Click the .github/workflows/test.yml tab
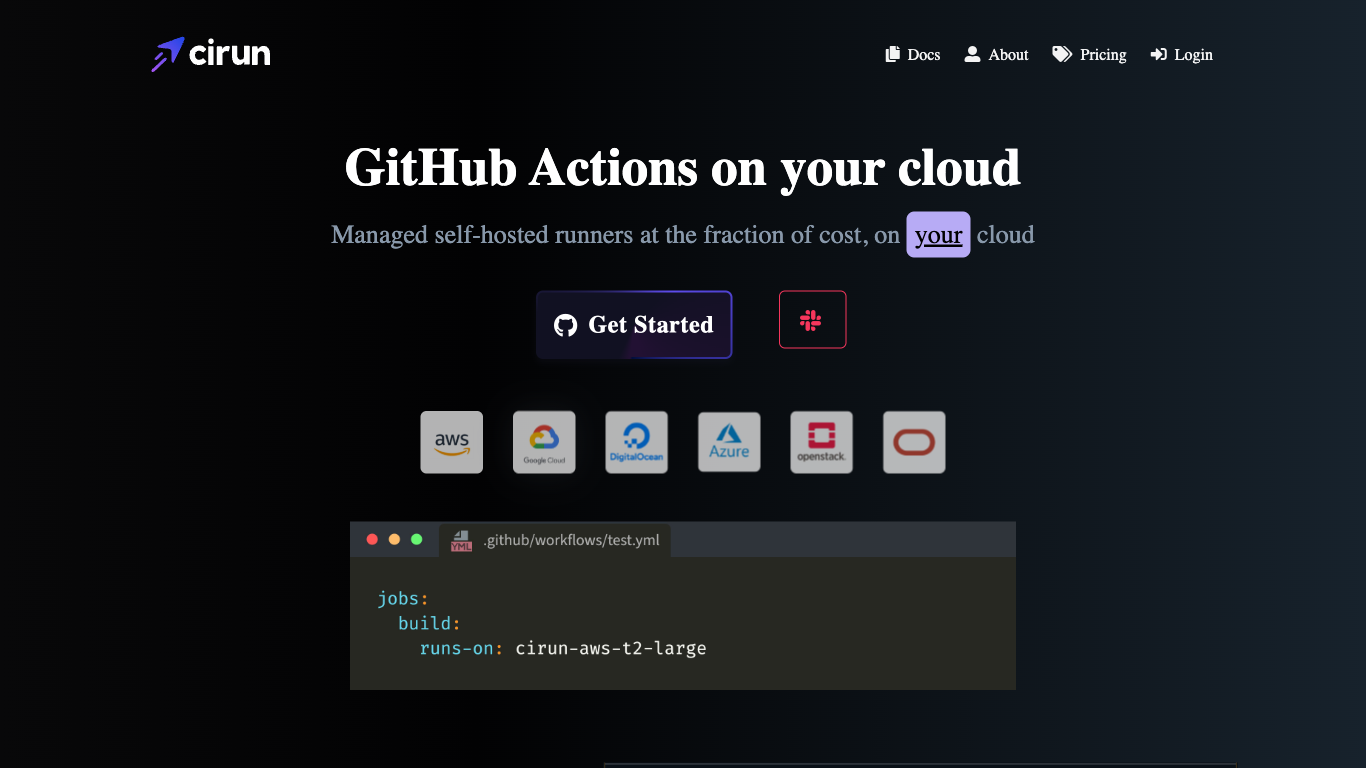Screen dimensions: 1366x768 (x=555, y=540)
